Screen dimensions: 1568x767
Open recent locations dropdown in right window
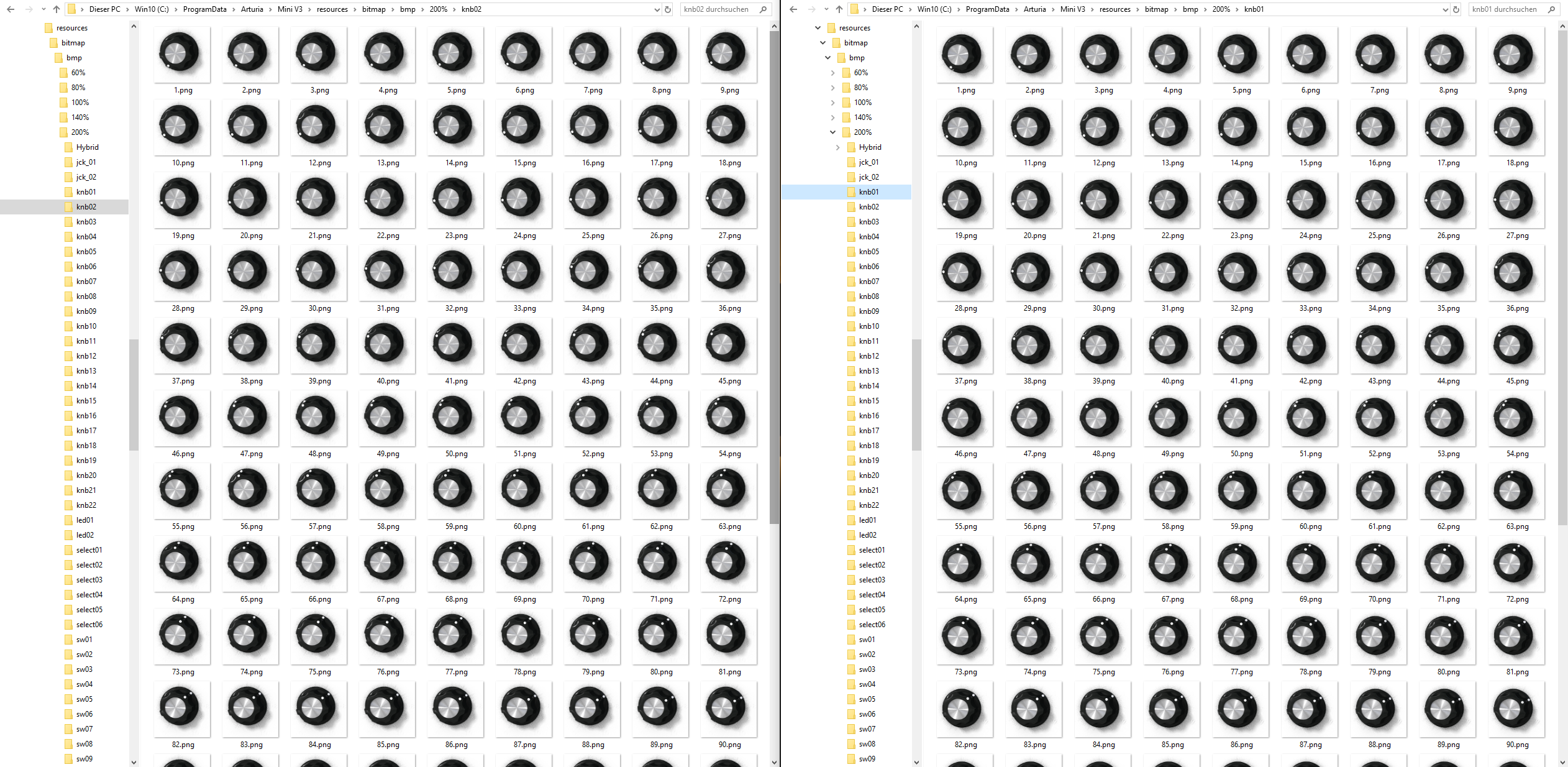coord(826,9)
